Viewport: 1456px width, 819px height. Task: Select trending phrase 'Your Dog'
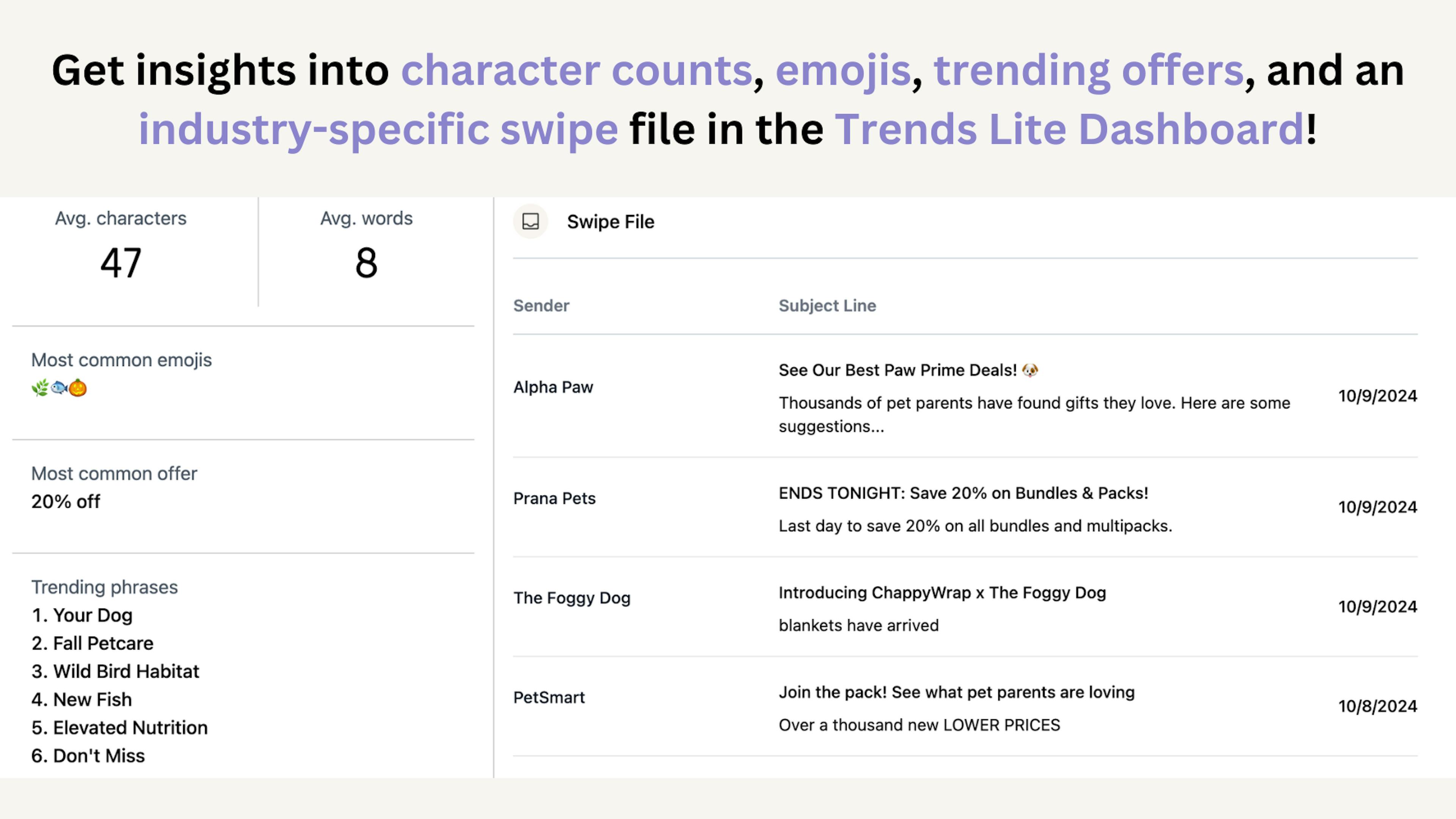[93, 615]
